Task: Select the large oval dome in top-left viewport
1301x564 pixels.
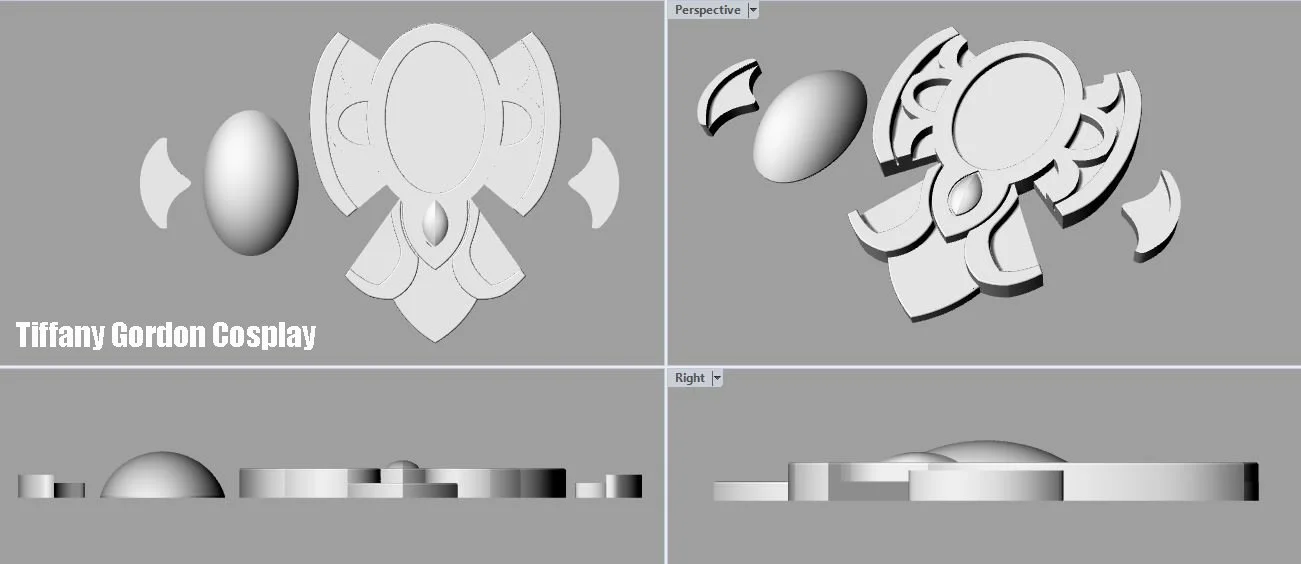Action: (x=251, y=182)
